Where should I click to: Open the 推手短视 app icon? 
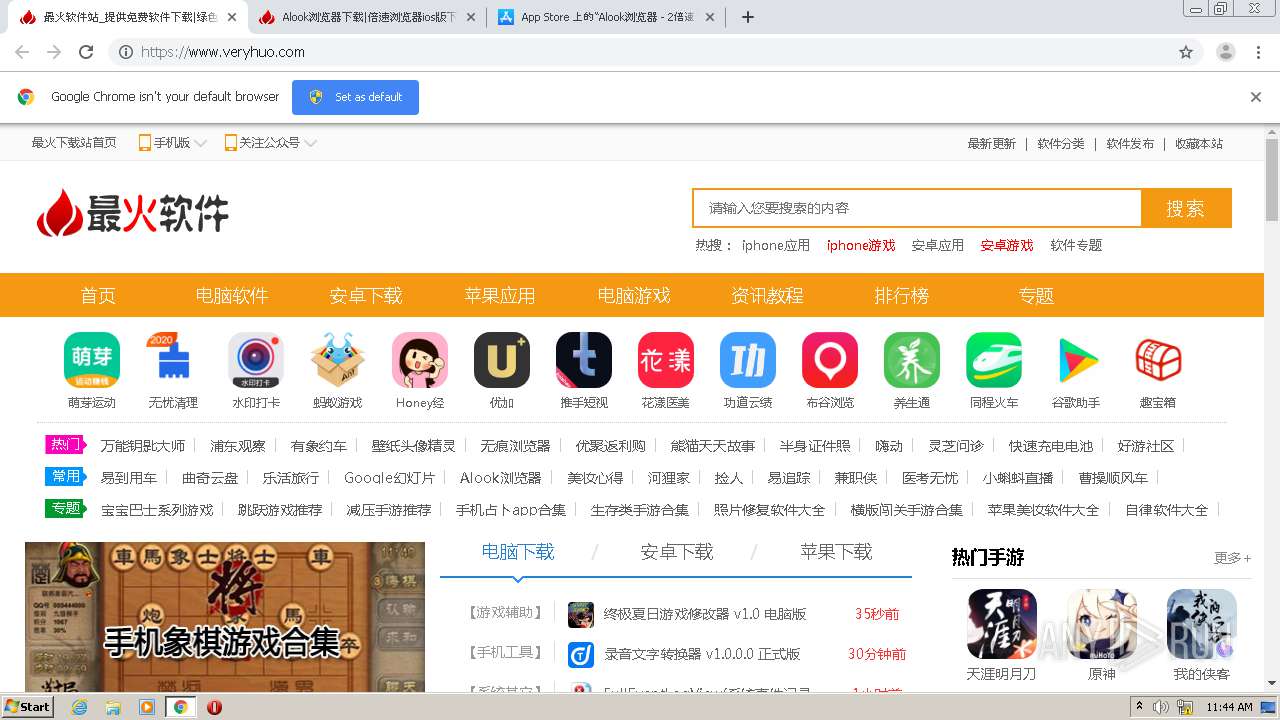[584, 360]
